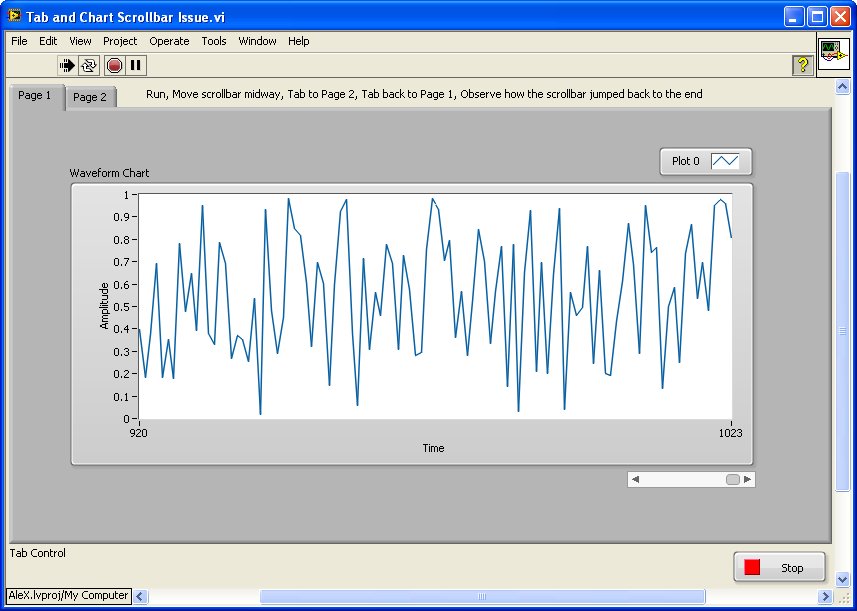Viewport: 857px width, 611px height.
Task: Click the chart scrollbar right arrow
Action: pyautogui.click(x=748, y=478)
